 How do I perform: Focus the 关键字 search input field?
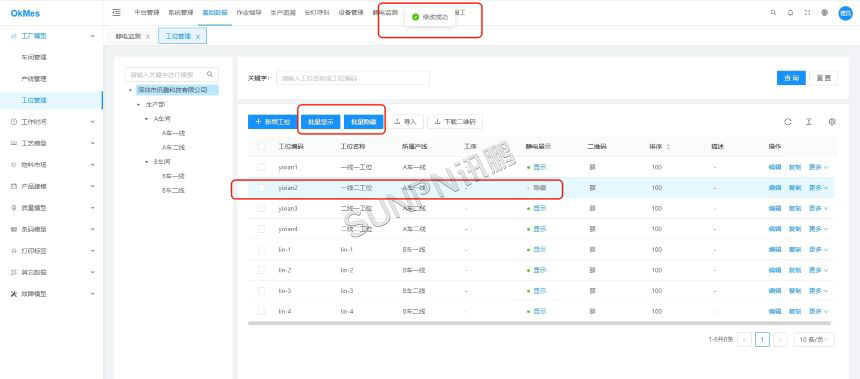[353, 78]
